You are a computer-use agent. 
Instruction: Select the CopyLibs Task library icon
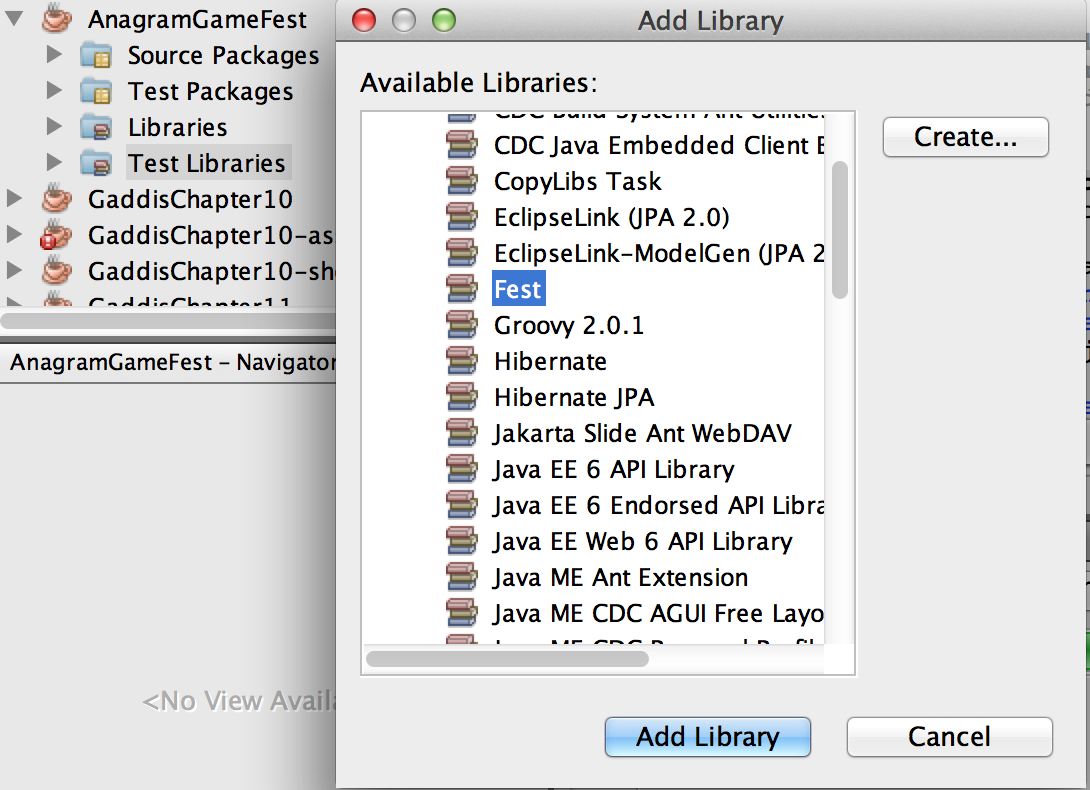point(462,181)
